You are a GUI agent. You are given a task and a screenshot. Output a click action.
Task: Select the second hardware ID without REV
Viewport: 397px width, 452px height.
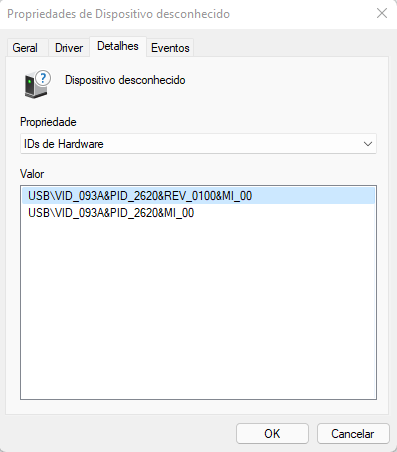coord(111,213)
